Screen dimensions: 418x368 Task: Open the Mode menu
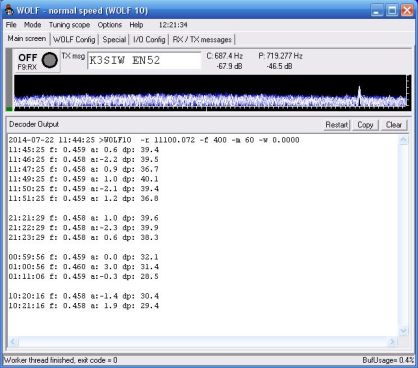pyautogui.click(x=32, y=25)
